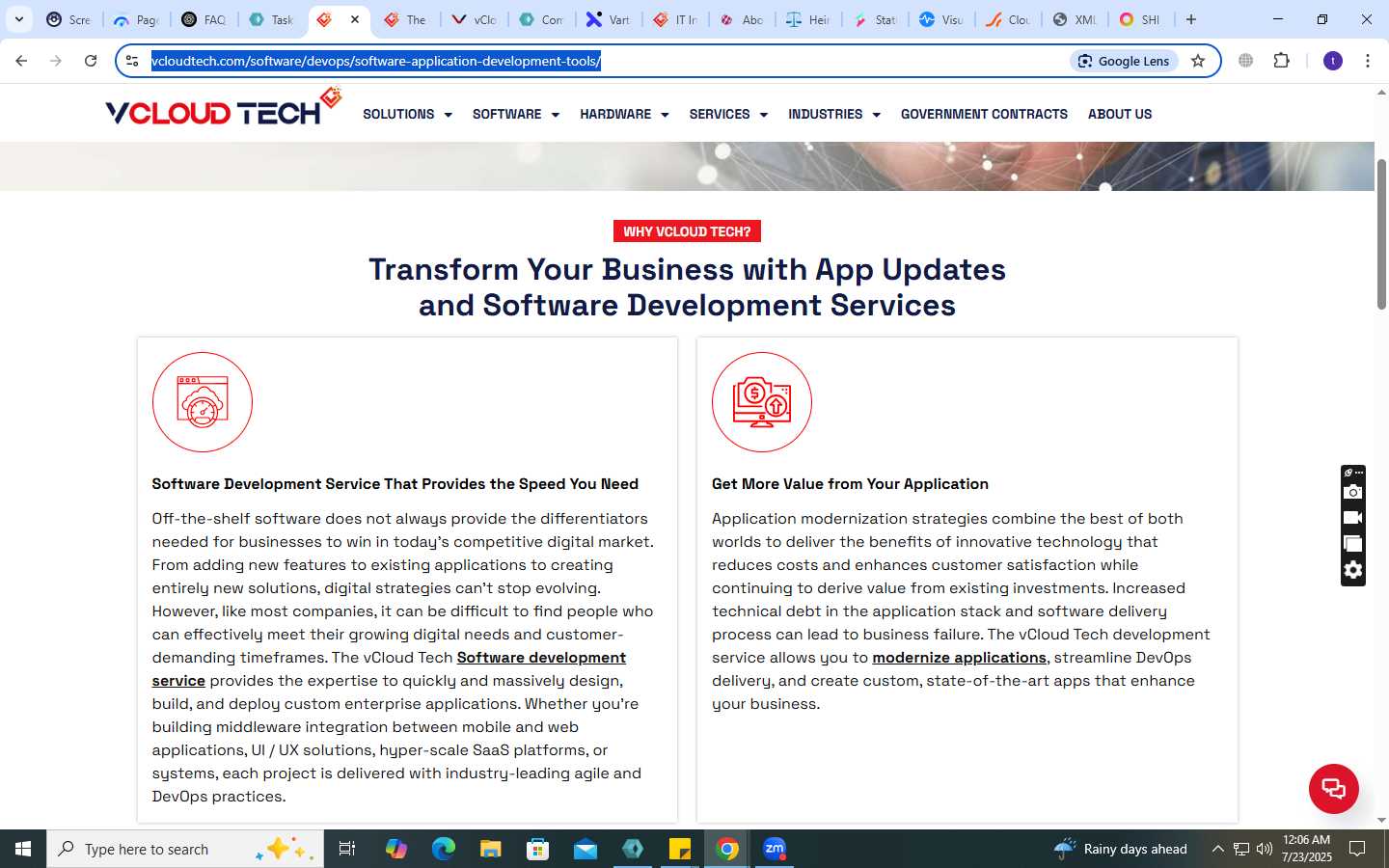Open the browser extensions puzzle icon
1389x868 pixels.
pos(1281,61)
